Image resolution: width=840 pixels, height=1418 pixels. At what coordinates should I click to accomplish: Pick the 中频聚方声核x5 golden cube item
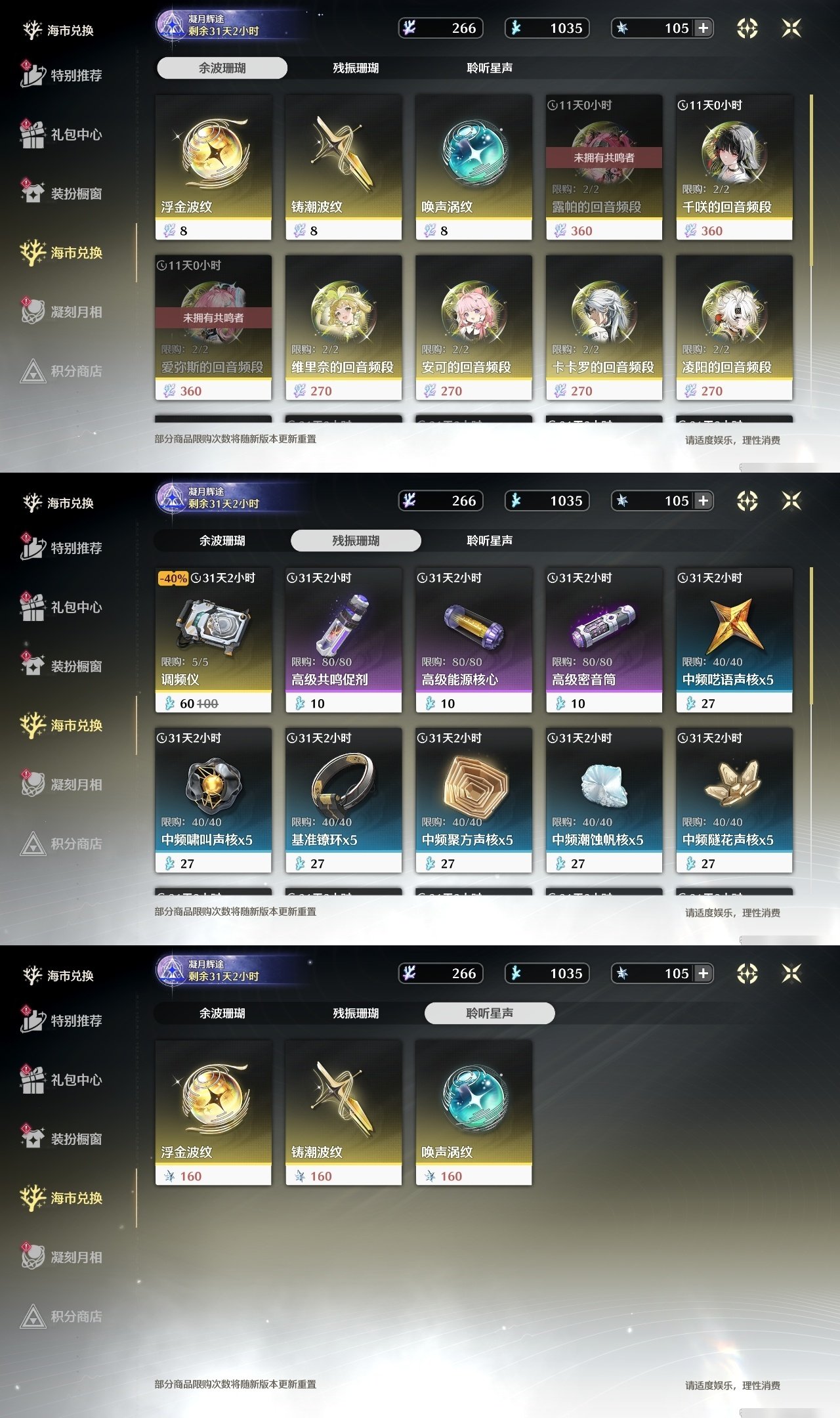coord(474,800)
